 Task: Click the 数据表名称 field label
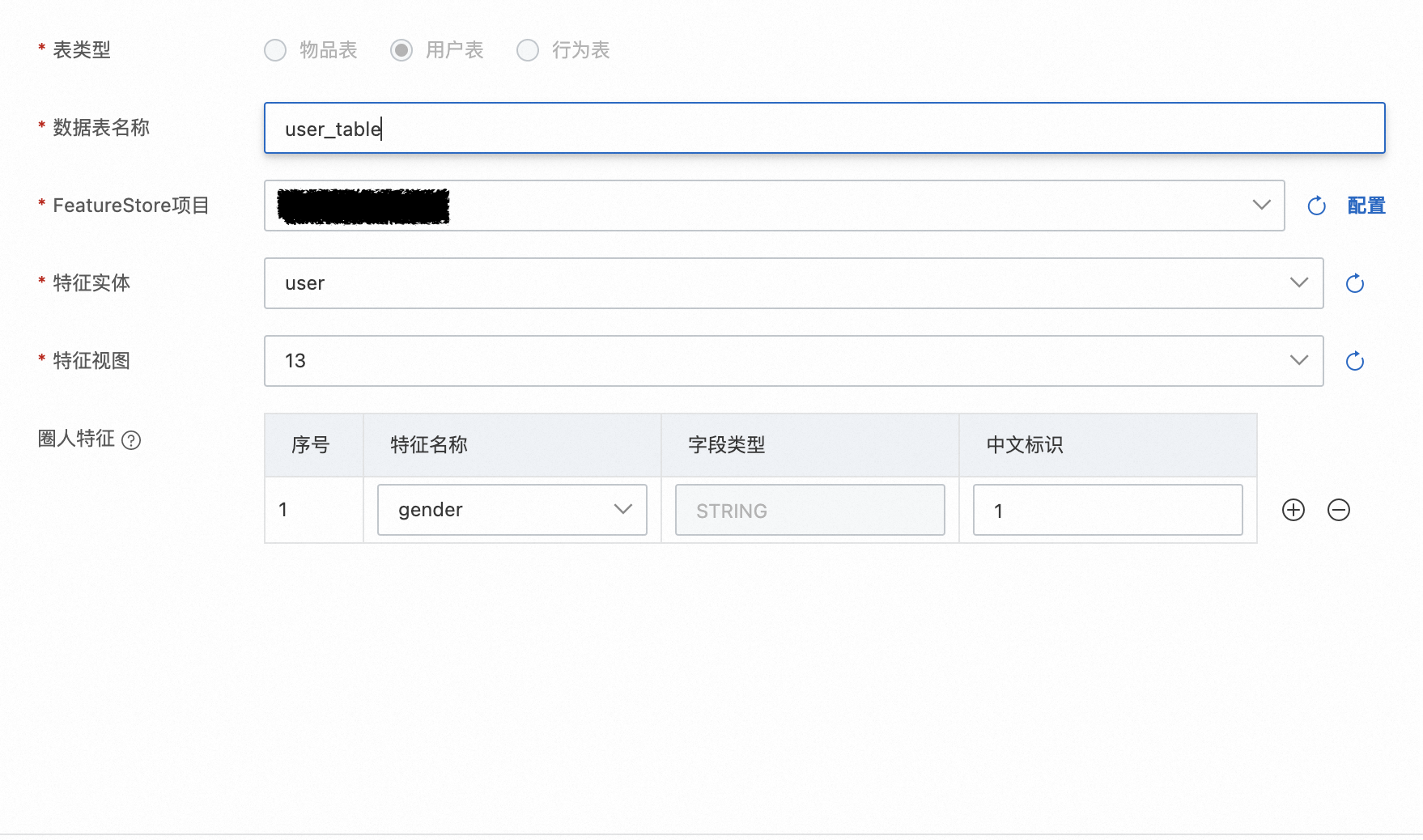(101, 128)
